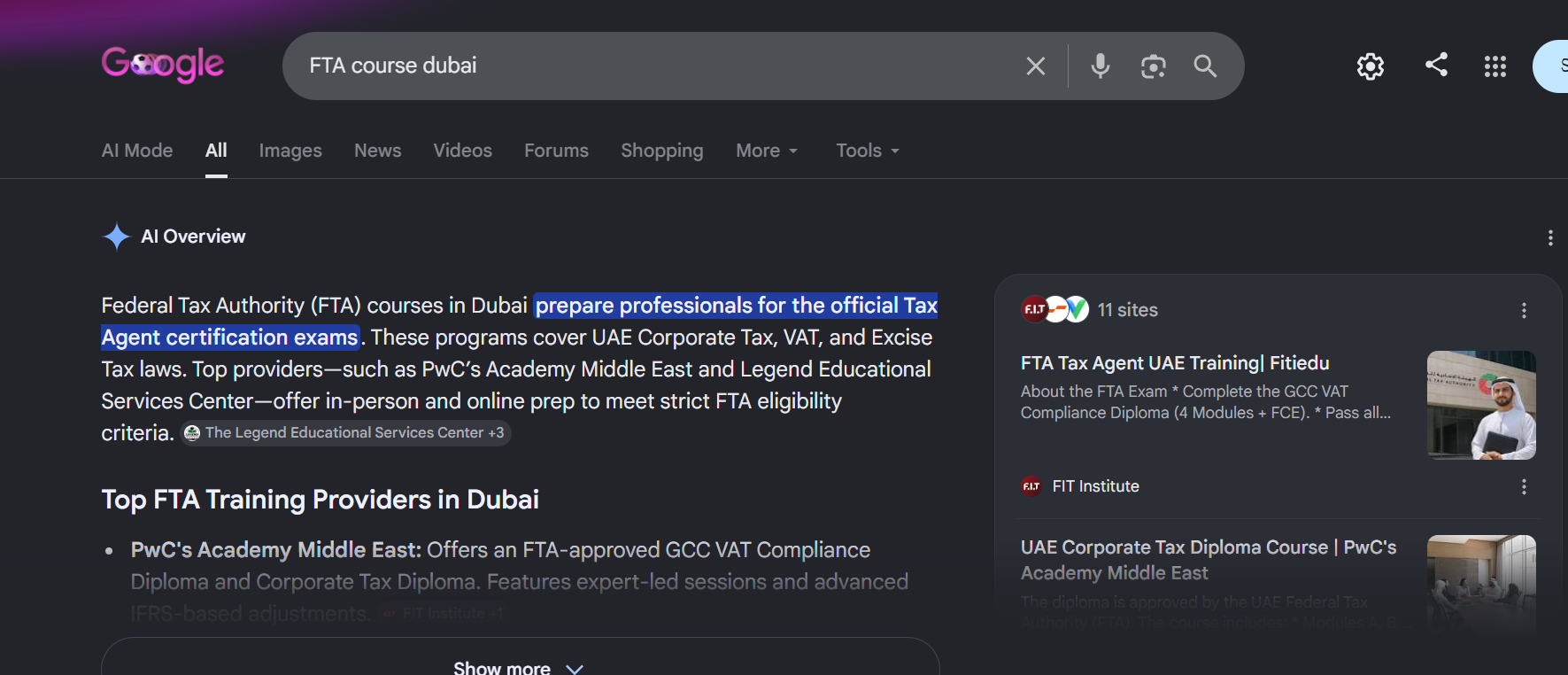Click heading 'Top FTA Training Providers in Dubai'
The height and width of the screenshot is (675, 1568).
[x=321, y=500]
